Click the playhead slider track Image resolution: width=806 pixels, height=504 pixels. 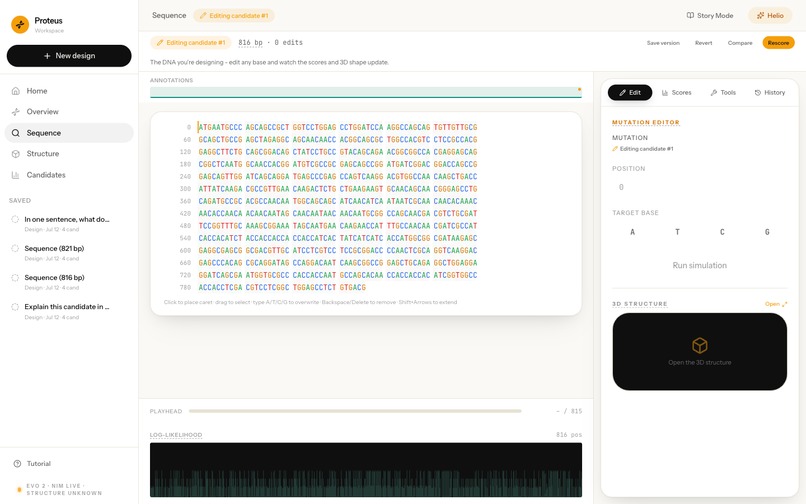[355, 411]
